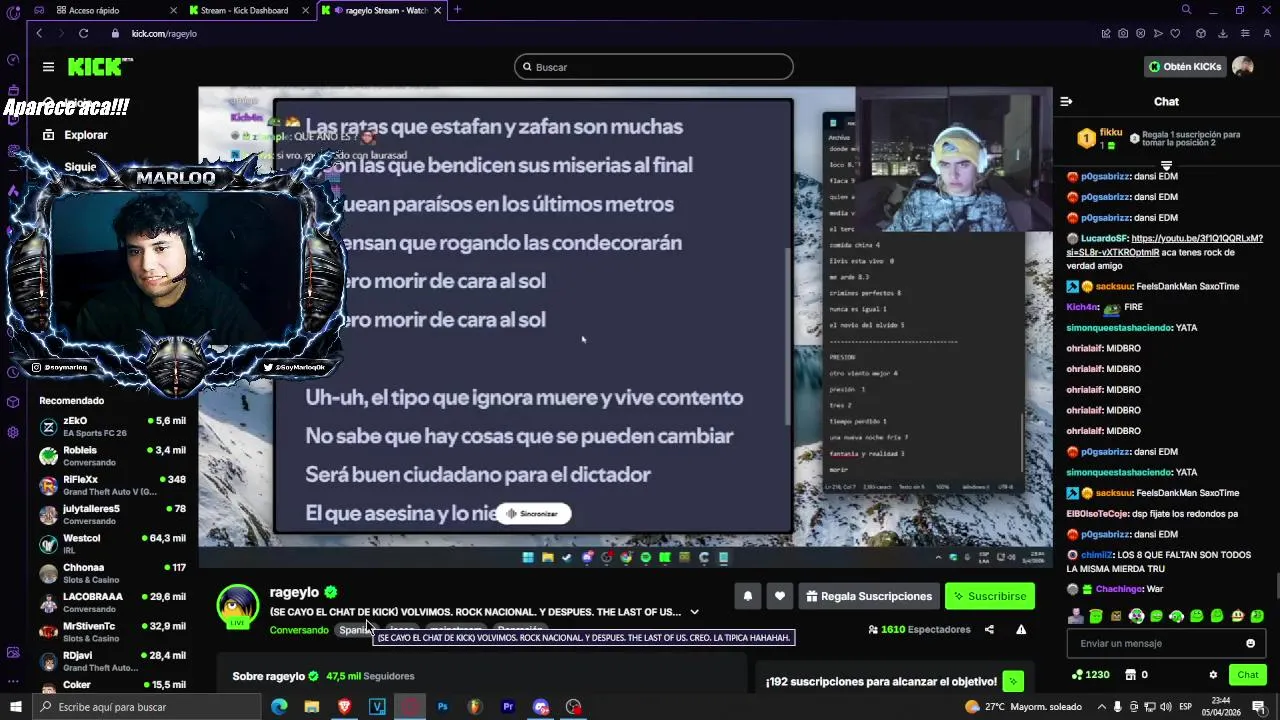The width and height of the screenshot is (1280, 720).
Task: Open the Kick hamburger menu
Action: point(48,67)
